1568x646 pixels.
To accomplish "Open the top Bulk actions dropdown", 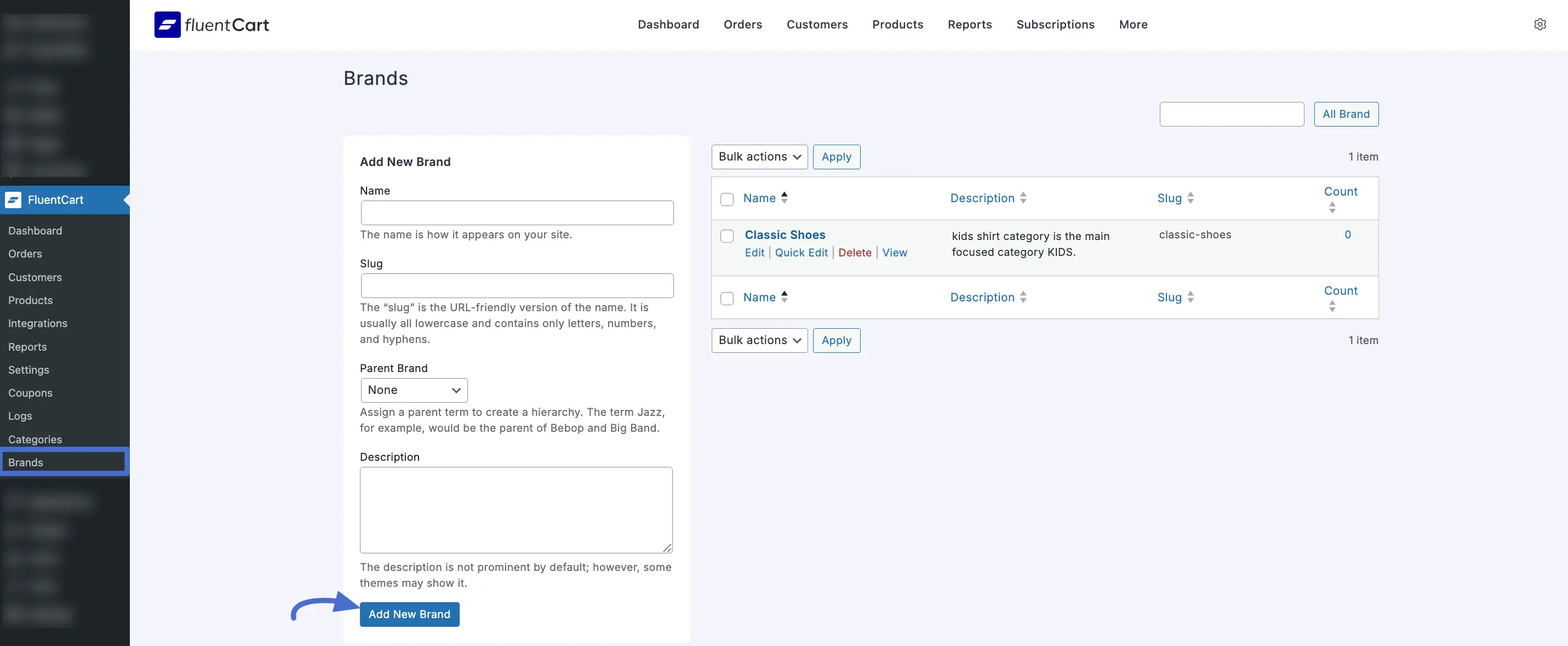I will pyautogui.click(x=759, y=157).
